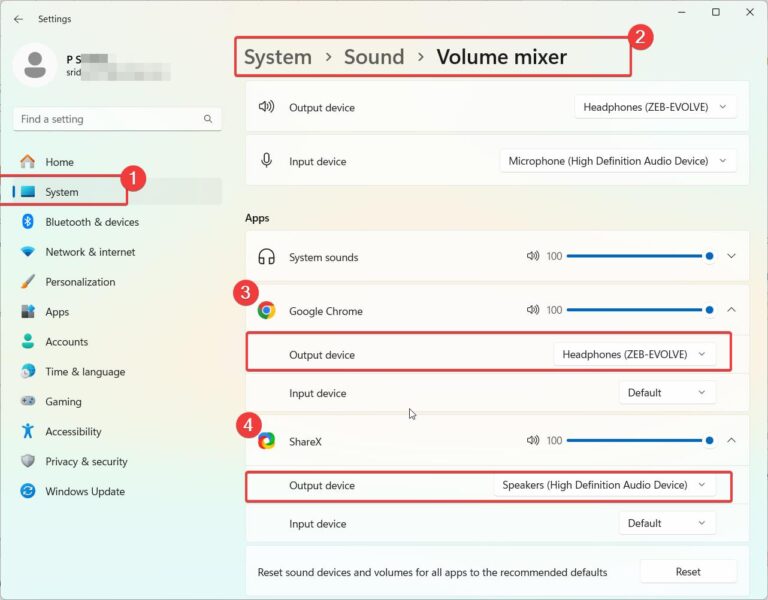Viewport: 768px width, 600px height.
Task: Click the Accessibility figure icon
Action: (28, 431)
